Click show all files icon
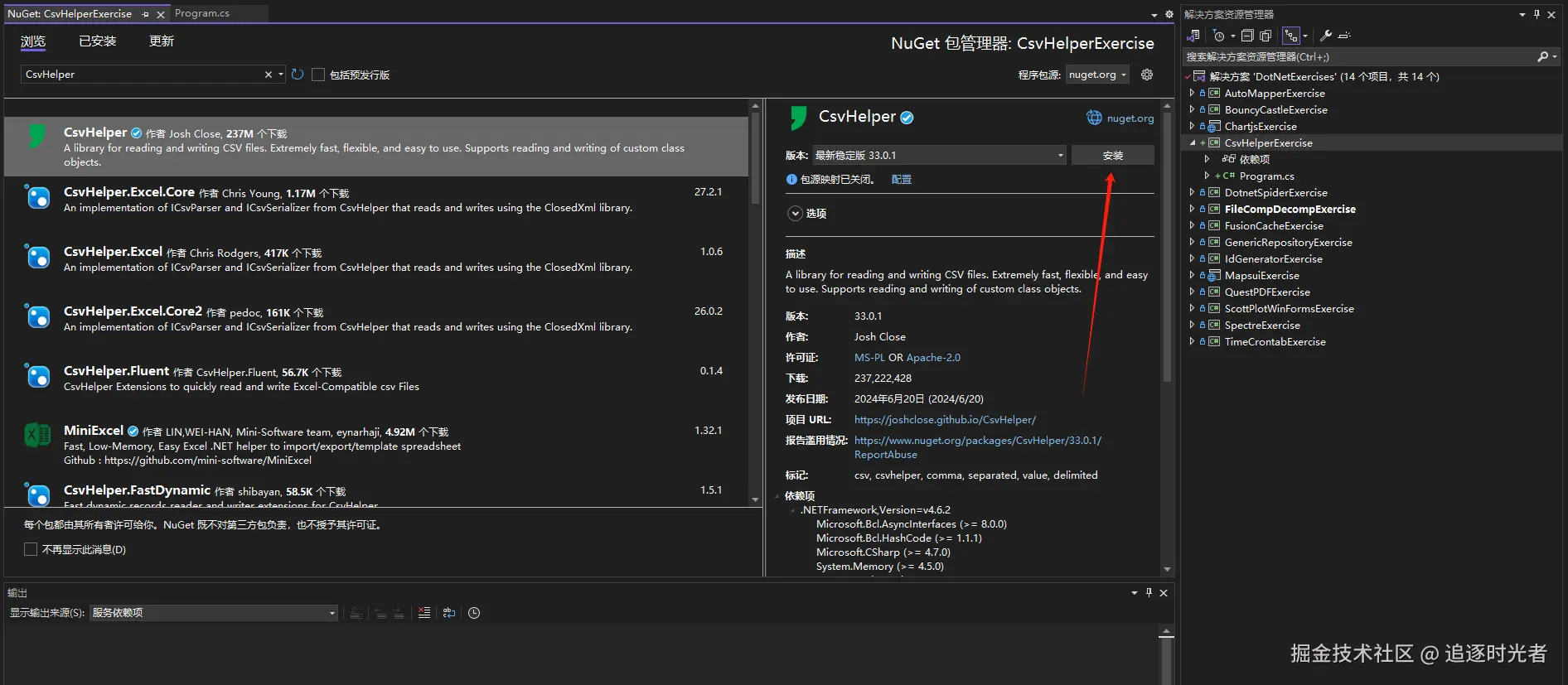The image size is (1568, 685). [x=1266, y=36]
